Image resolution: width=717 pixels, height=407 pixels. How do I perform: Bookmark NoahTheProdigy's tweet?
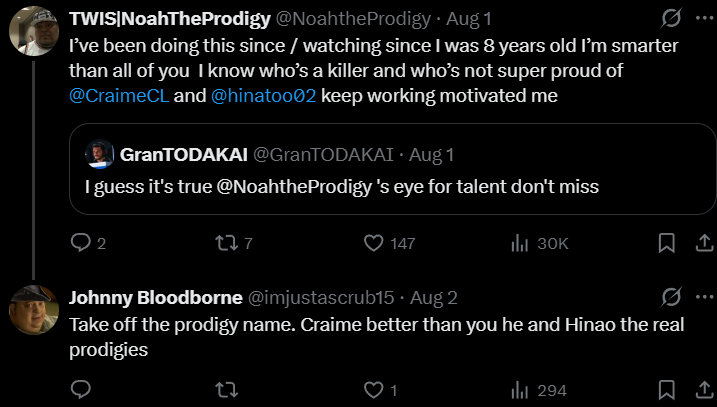667,243
